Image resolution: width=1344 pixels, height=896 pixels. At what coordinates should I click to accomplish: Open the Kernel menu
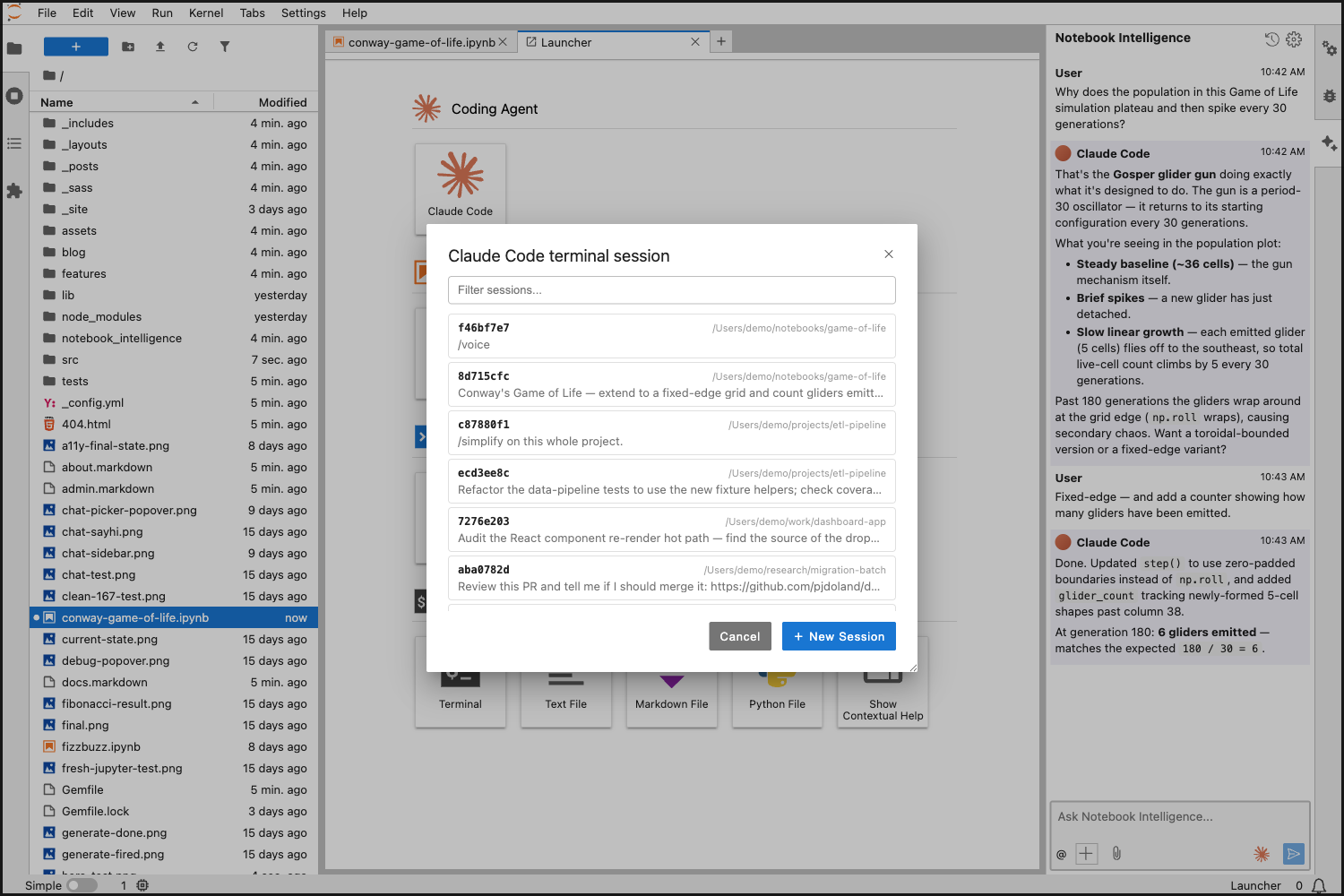click(206, 13)
